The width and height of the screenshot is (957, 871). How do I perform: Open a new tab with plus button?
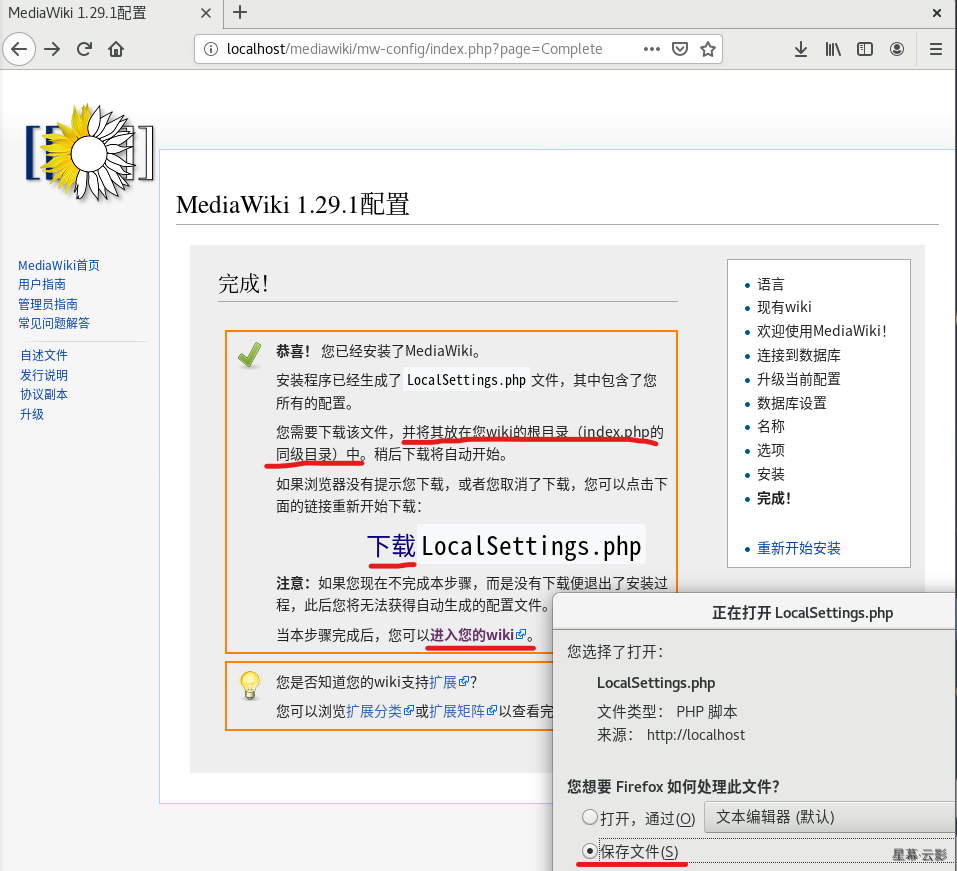(240, 13)
